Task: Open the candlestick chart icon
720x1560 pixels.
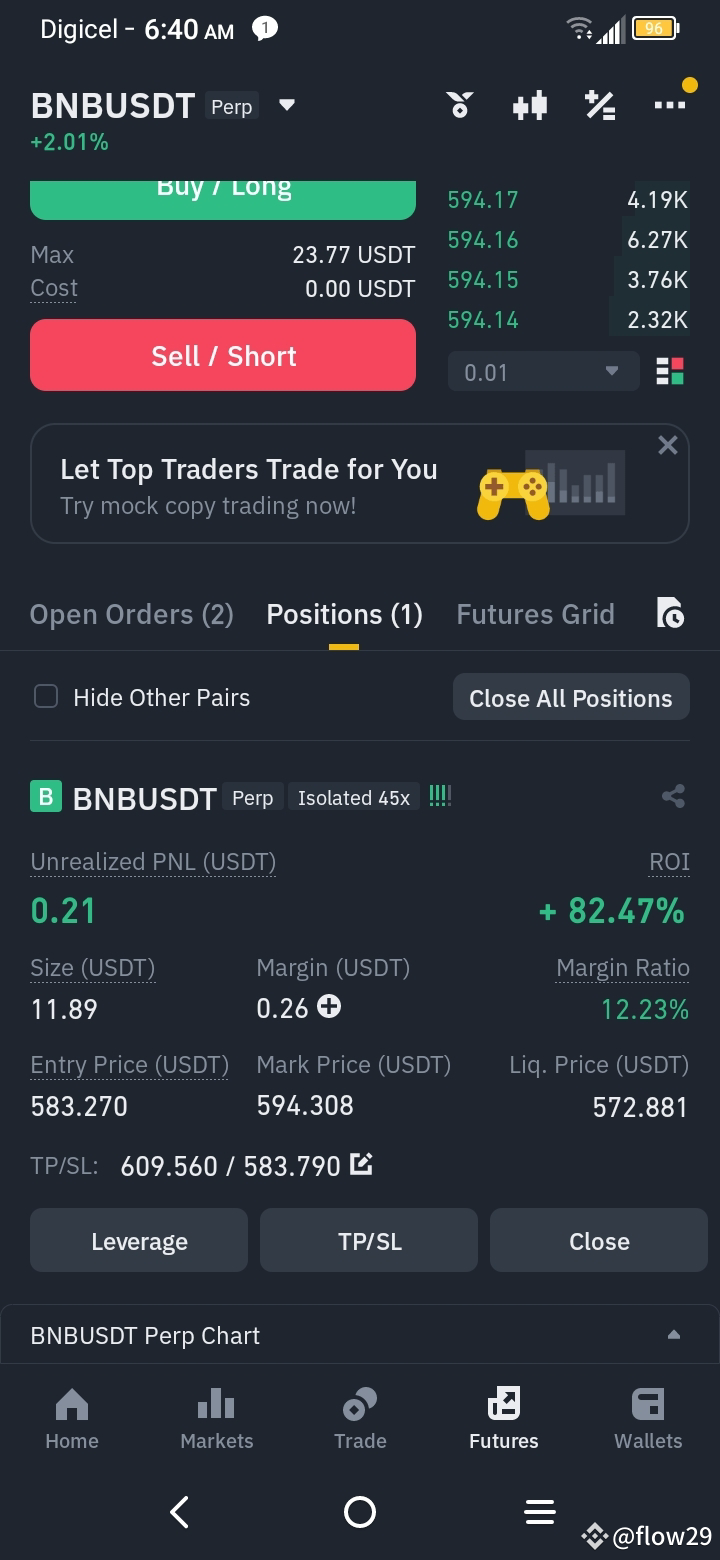Action: coord(530,105)
